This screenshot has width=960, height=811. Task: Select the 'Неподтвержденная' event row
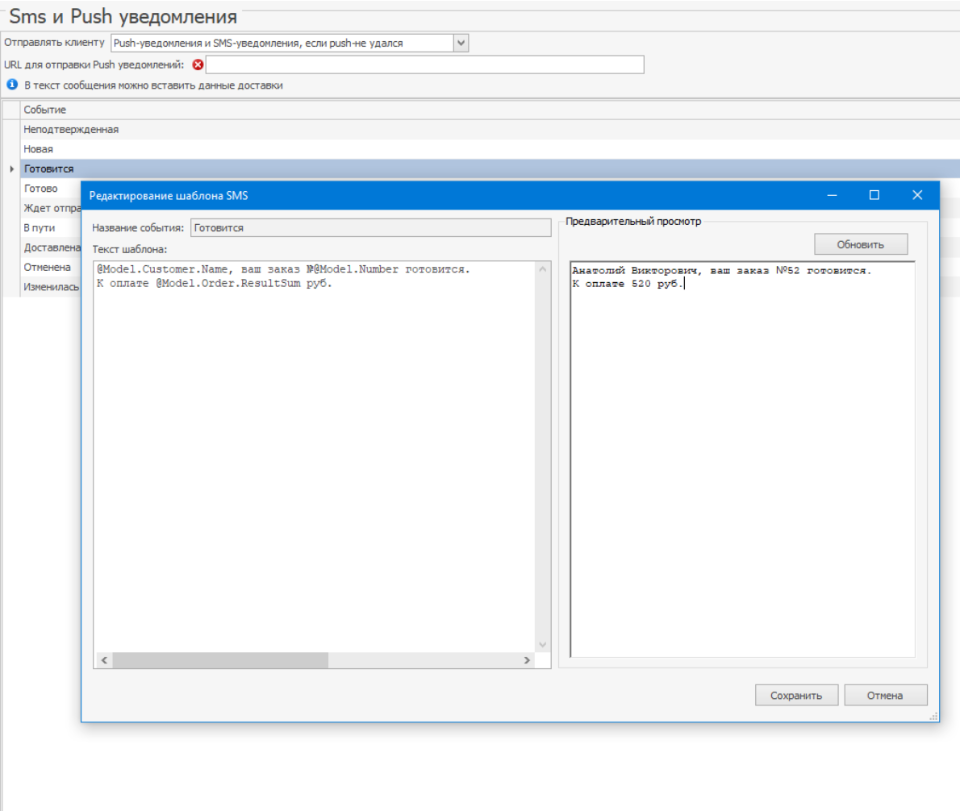pyautogui.click(x=71, y=129)
